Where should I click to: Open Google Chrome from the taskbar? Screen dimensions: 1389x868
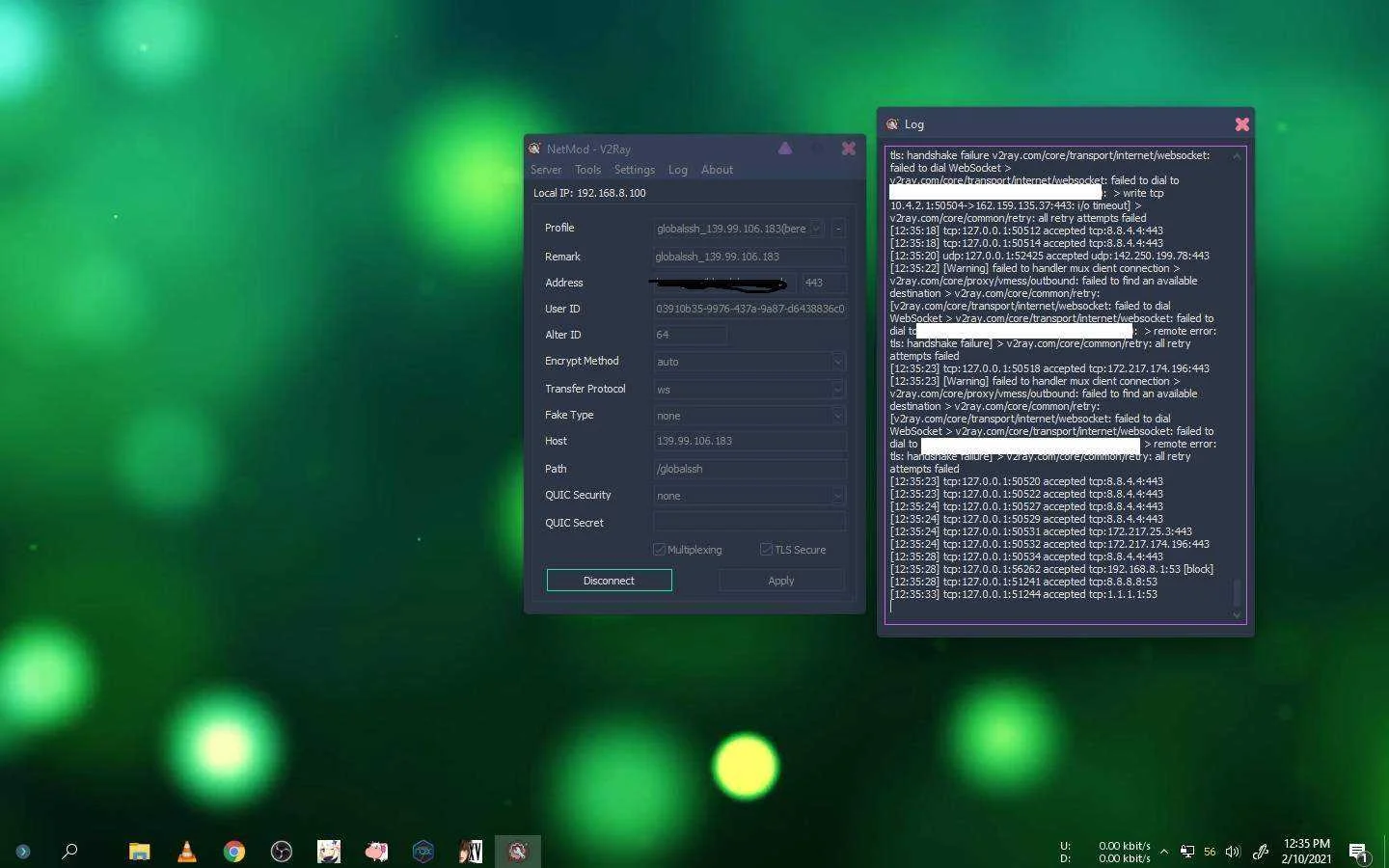(234, 852)
